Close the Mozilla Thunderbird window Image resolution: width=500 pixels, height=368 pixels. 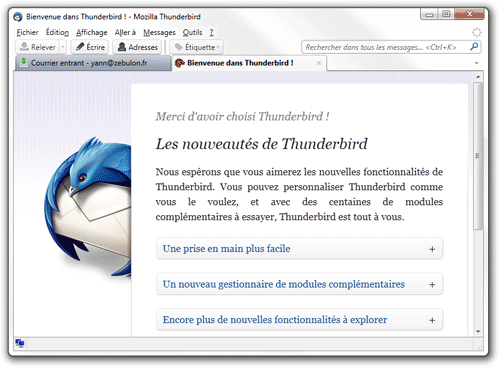point(469,14)
